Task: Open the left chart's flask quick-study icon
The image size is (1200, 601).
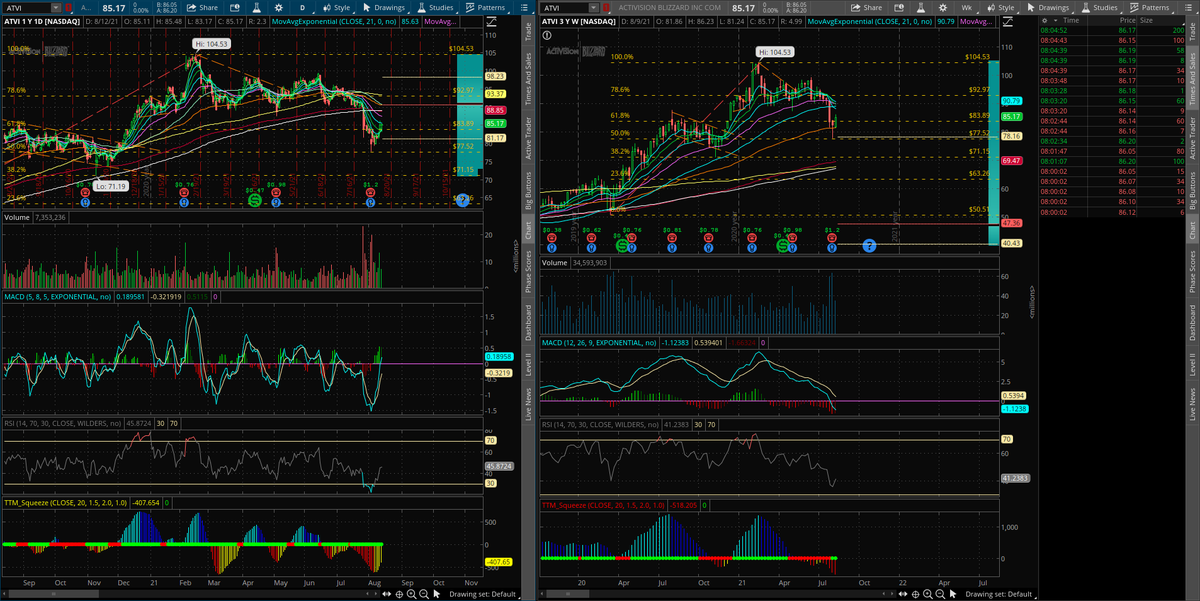Action: [x=256, y=8]
